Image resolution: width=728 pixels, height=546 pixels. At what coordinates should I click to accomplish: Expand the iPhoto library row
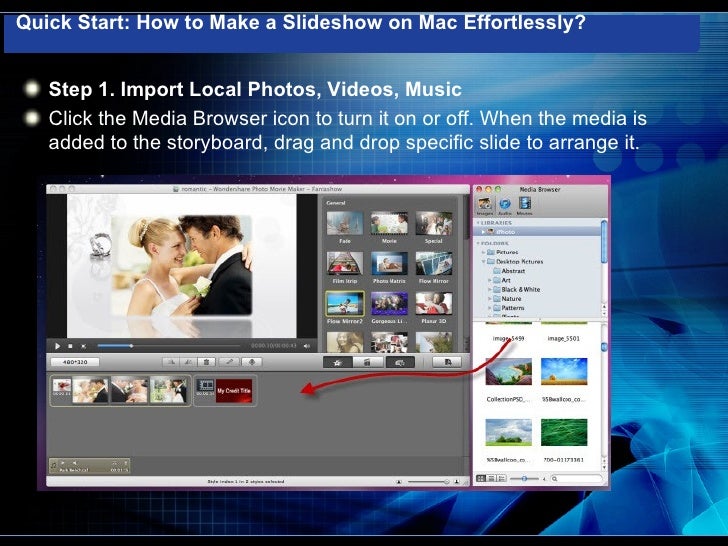click(x=483, y=231)
